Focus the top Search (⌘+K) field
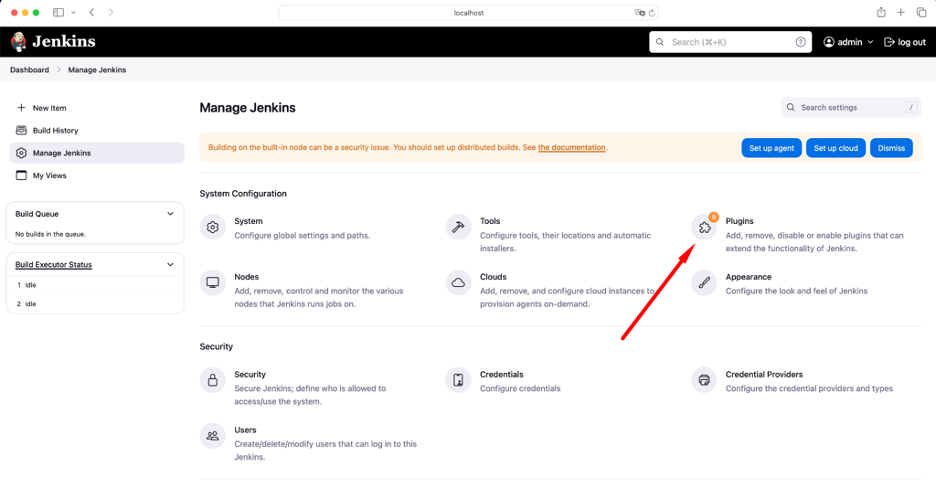The width and height of the screenshot is (936, 488). click(730, 42)
